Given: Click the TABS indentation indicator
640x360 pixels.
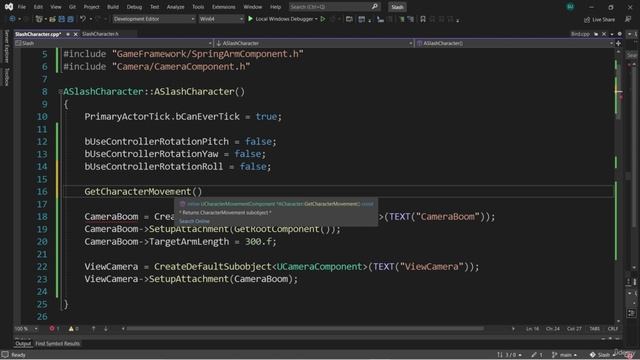Looking at the screenshot, I should click(595, 329).
